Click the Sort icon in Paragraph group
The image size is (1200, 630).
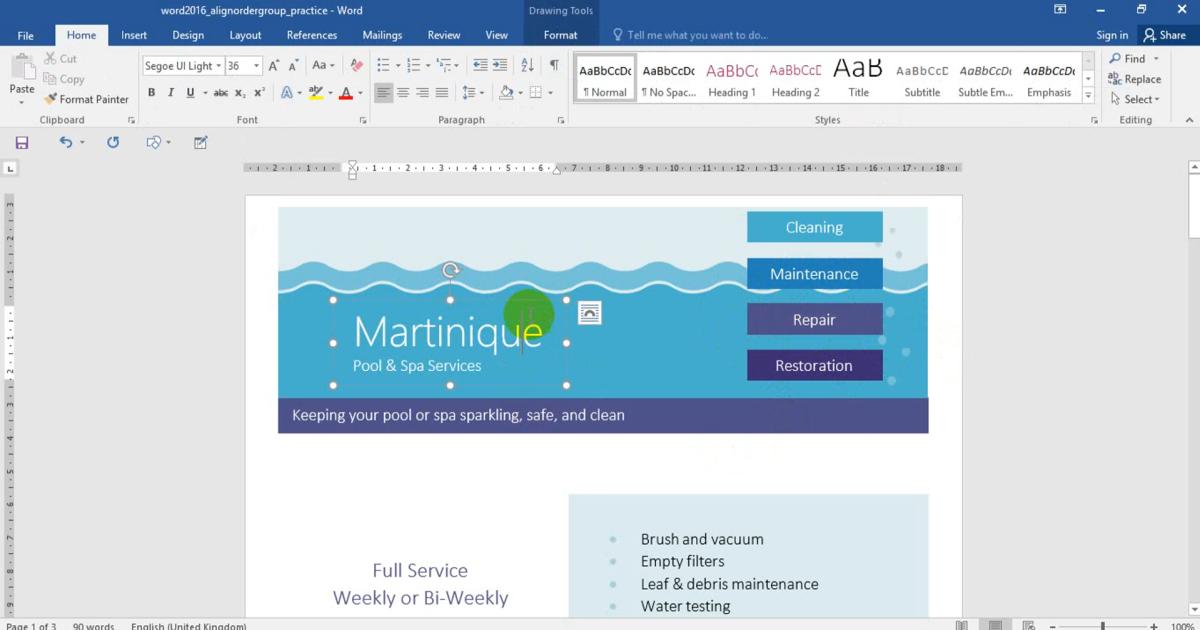(x=527, y=66)
